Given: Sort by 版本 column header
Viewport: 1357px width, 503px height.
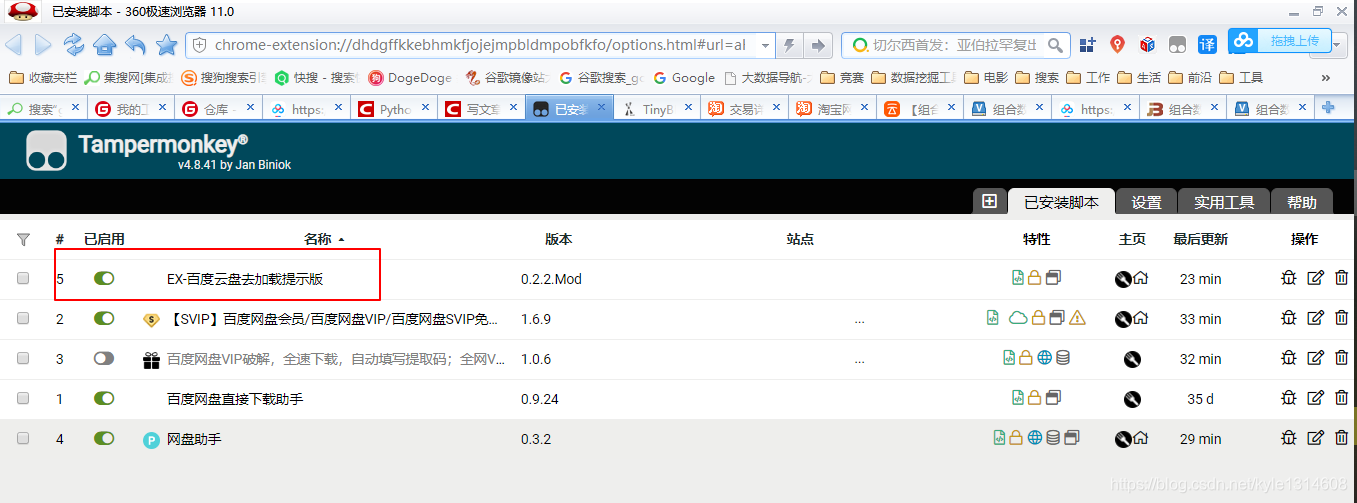Looking at the screenshot, I should tap(558, 239).
